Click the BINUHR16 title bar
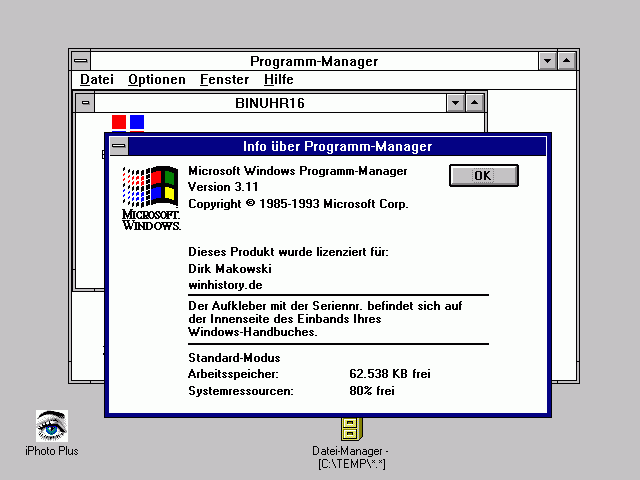640x480 pixels. (x=271, y=103)
